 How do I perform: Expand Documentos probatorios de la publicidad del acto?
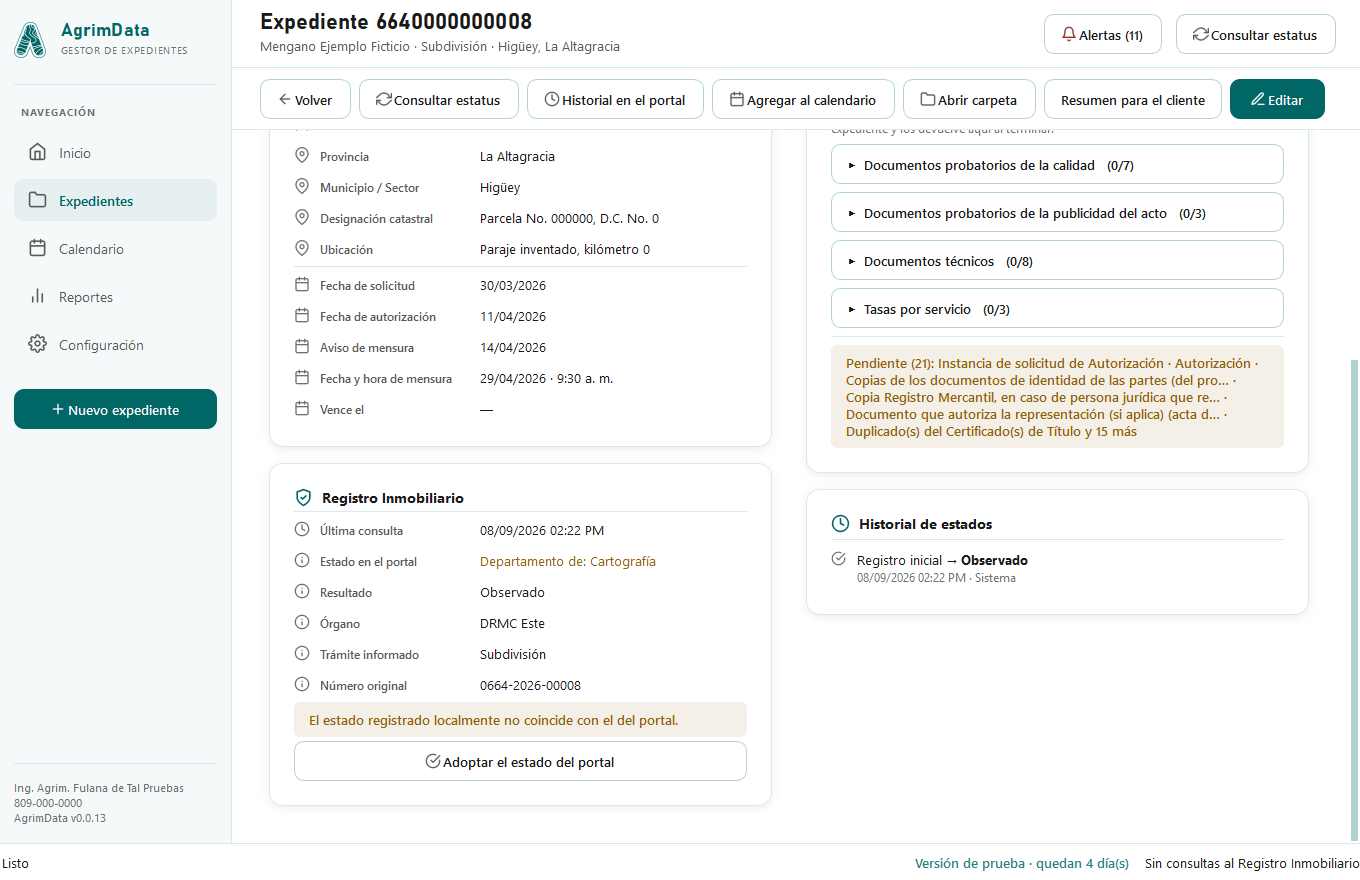point(1057,213)
